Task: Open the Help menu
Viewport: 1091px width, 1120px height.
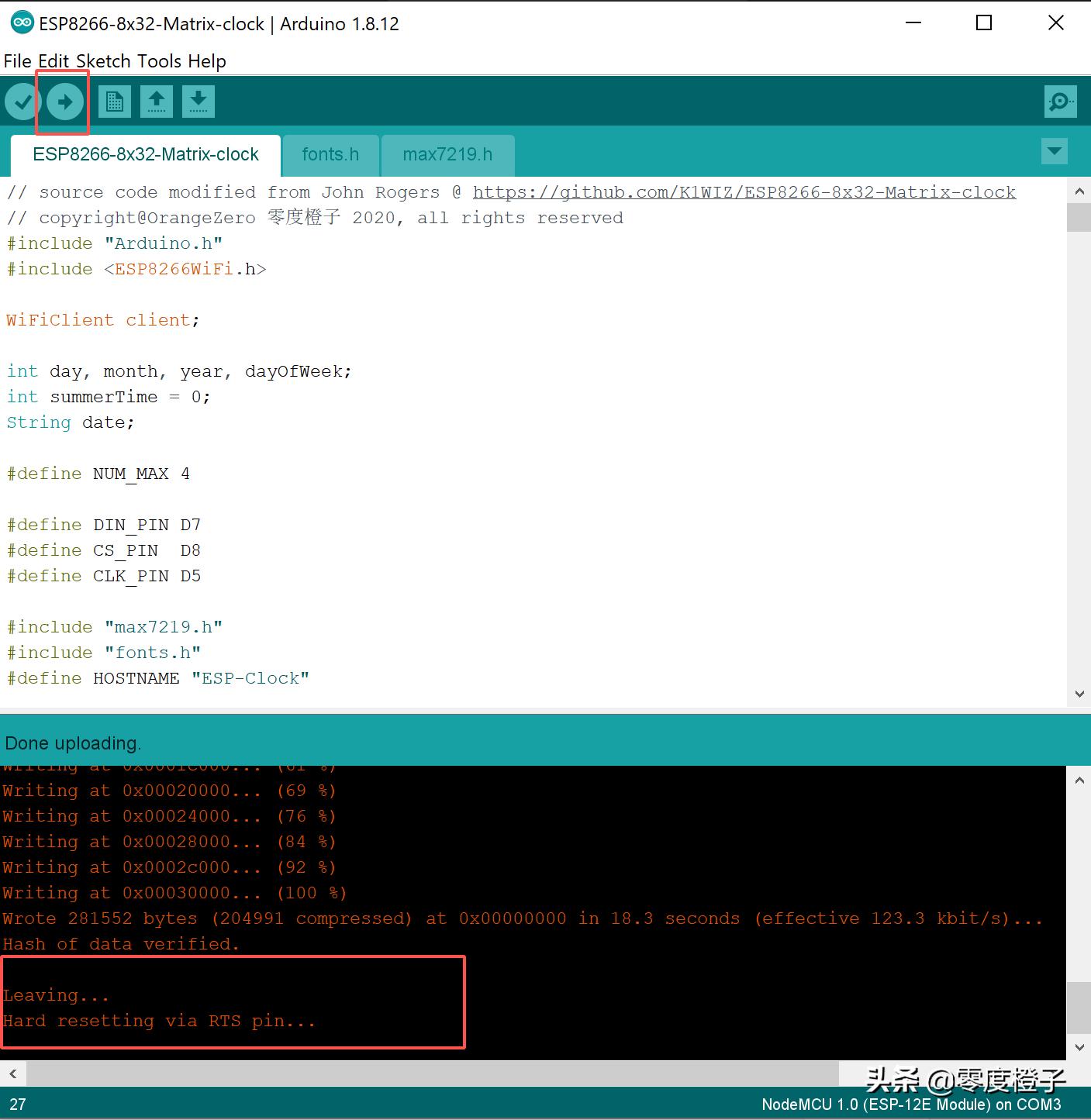Action: 206,60
